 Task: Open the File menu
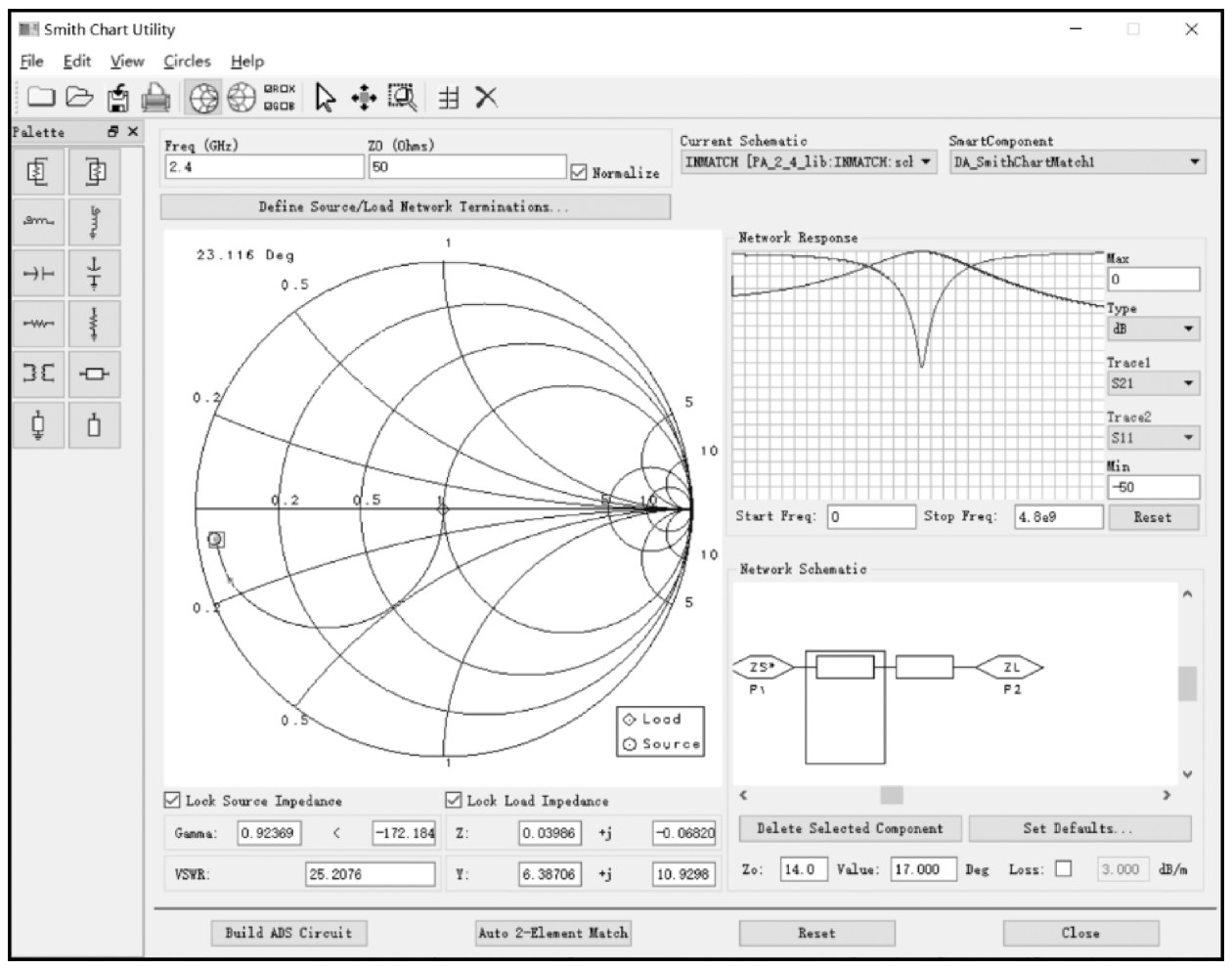[x=32, y=62]
